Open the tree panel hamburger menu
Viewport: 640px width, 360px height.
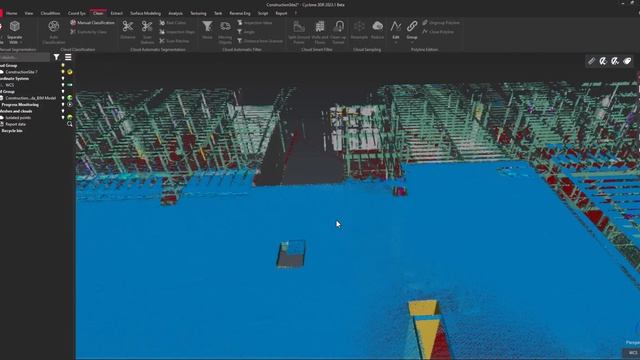[x=68, y=57]
